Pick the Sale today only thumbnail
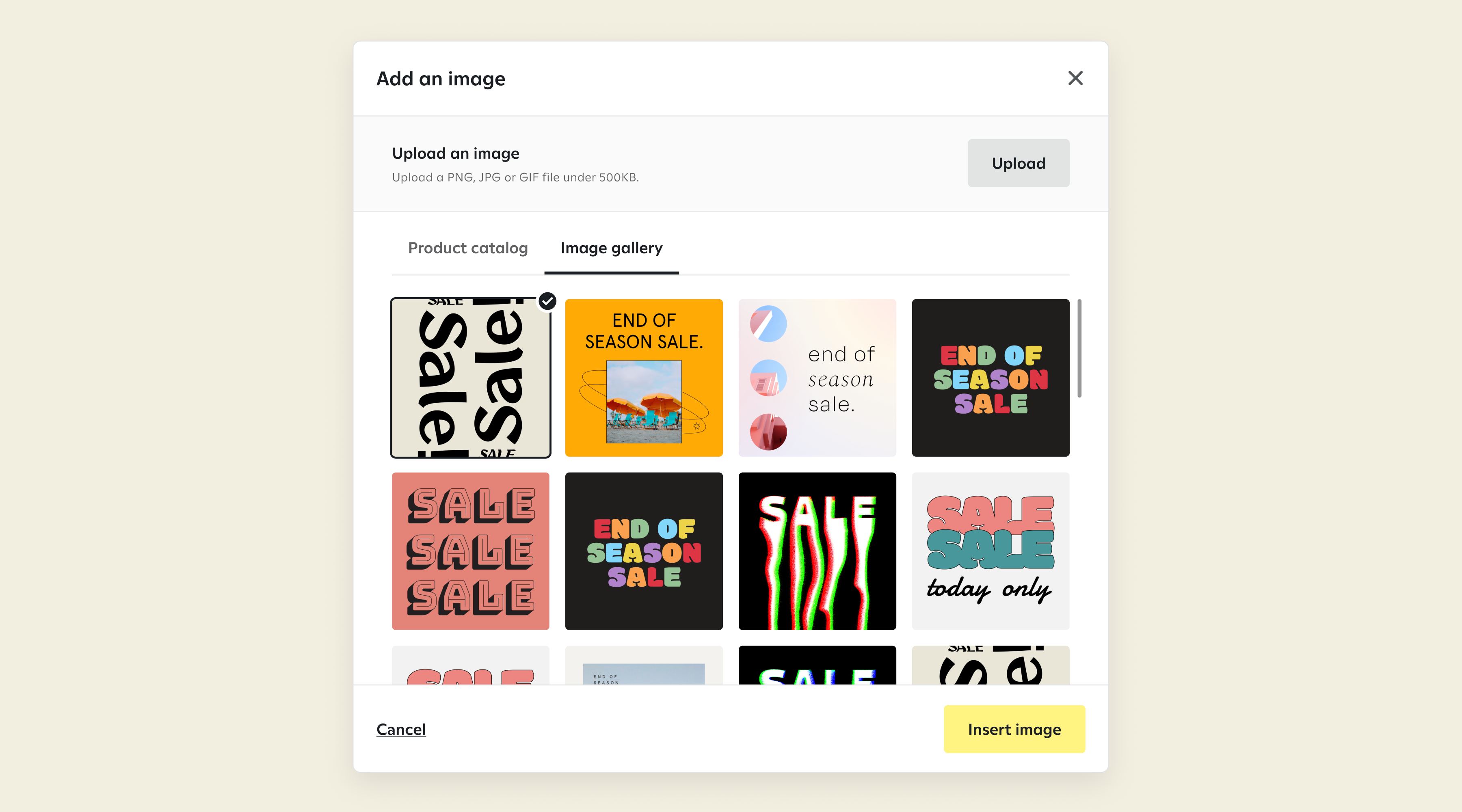Viewport: 1462px width, 812px height. [991, 551]
